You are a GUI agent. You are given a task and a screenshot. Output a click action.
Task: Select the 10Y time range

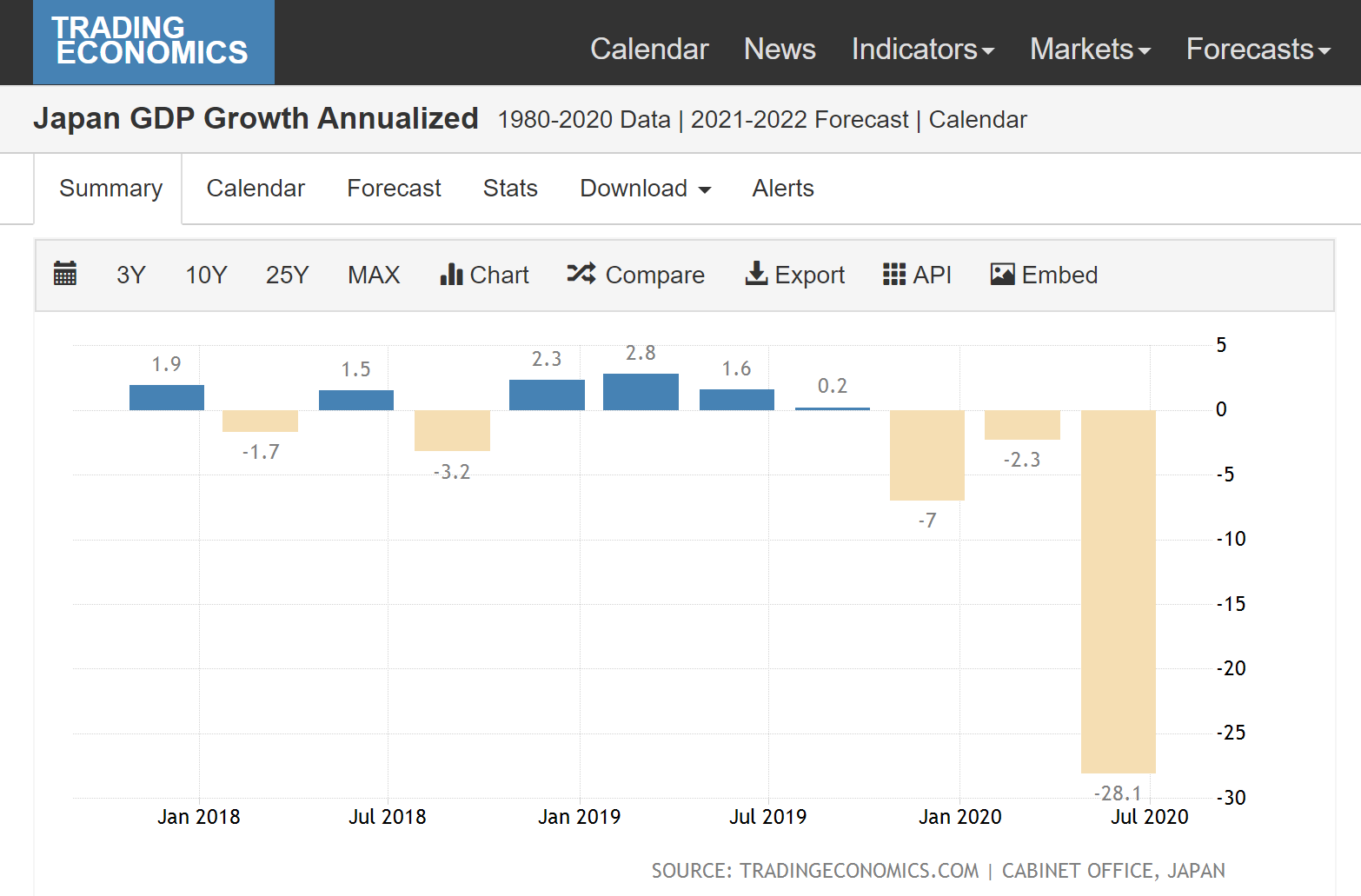point(206,275)
